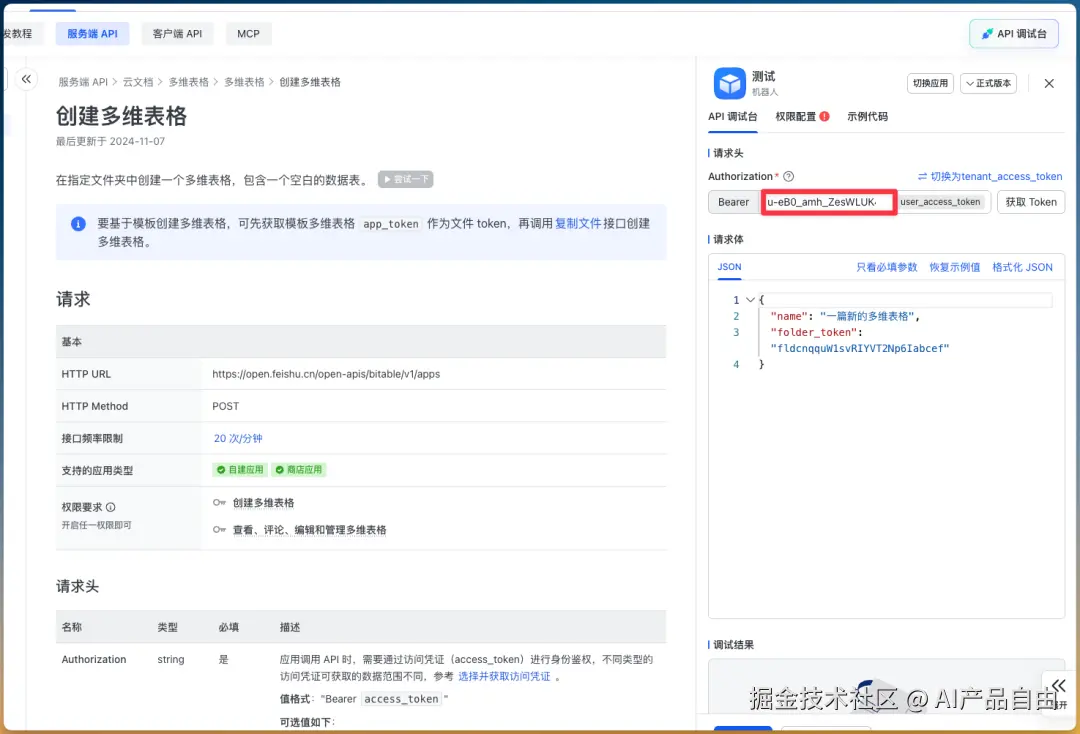Image resolution: width=1080 pixels, height=734 pixels.
Task: Collapse the left sidebar with the double-chevron icon
Action: [26, 78]
